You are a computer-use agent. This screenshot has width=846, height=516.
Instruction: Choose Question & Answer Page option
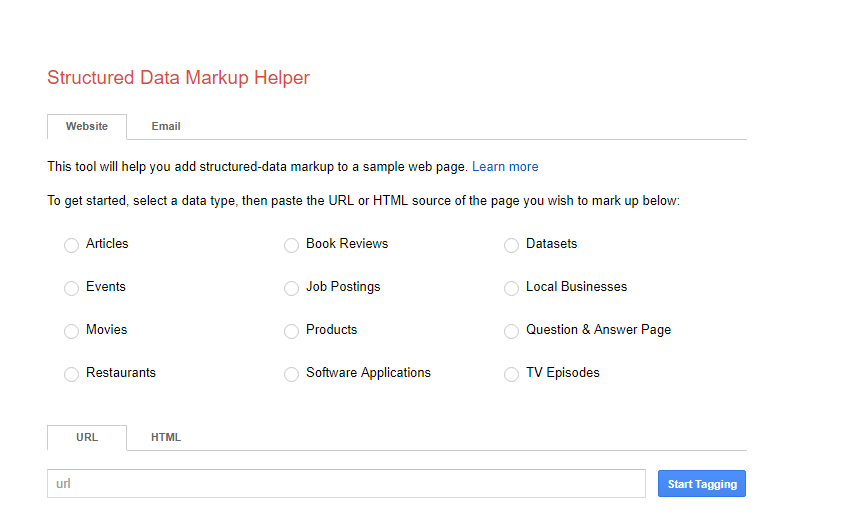pos(511,331)
